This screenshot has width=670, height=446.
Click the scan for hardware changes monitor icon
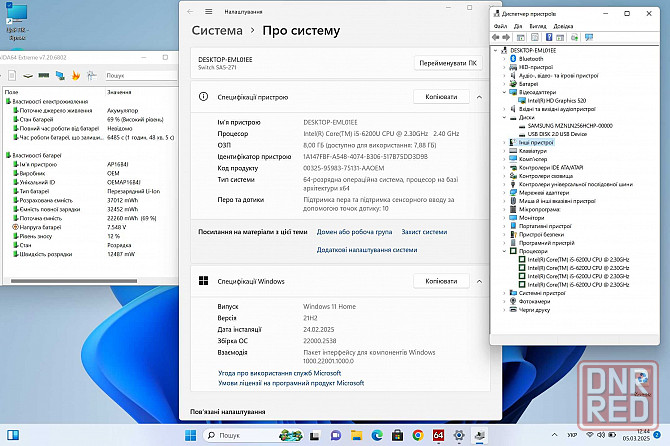pyautogui.click(x=589, y=38)
